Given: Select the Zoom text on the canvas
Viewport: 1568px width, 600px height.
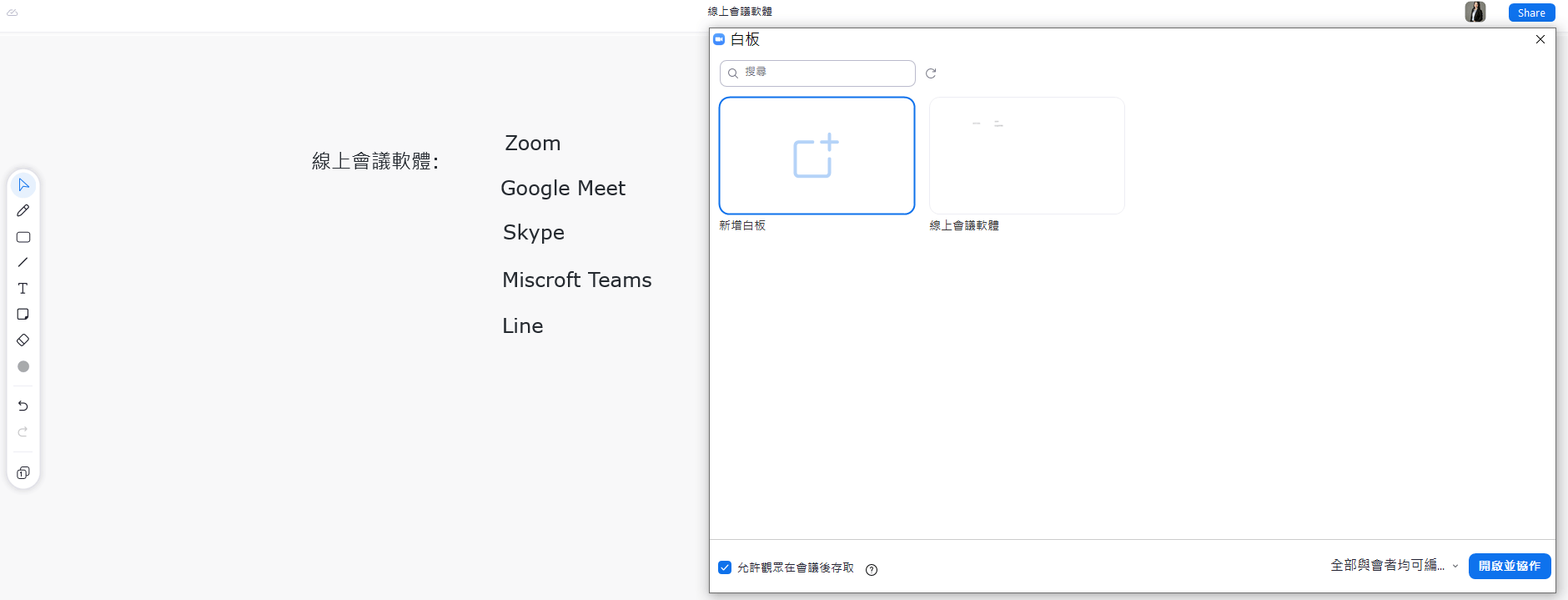Looking at the screenshot, I should 533,144.
